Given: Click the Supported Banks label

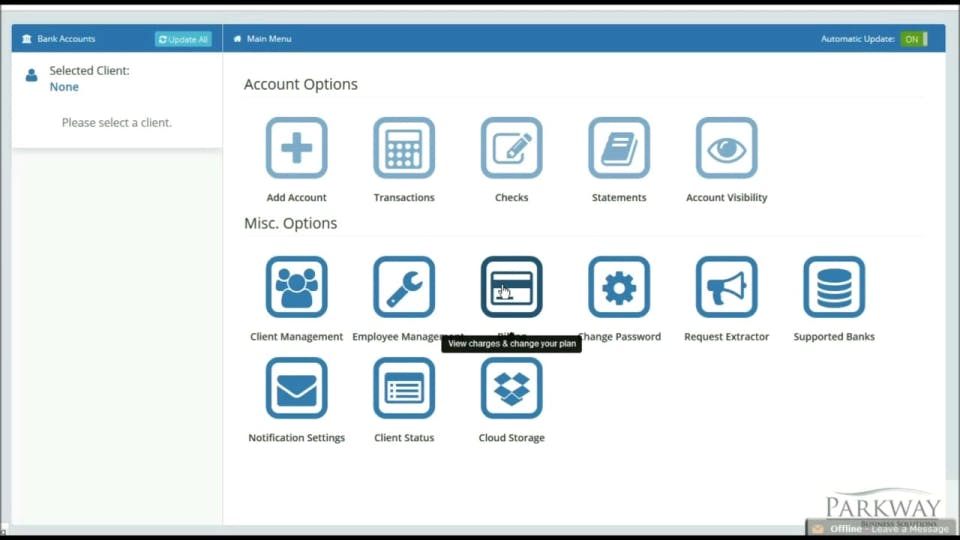Looking at the screenshot, I should pos(834,336).
